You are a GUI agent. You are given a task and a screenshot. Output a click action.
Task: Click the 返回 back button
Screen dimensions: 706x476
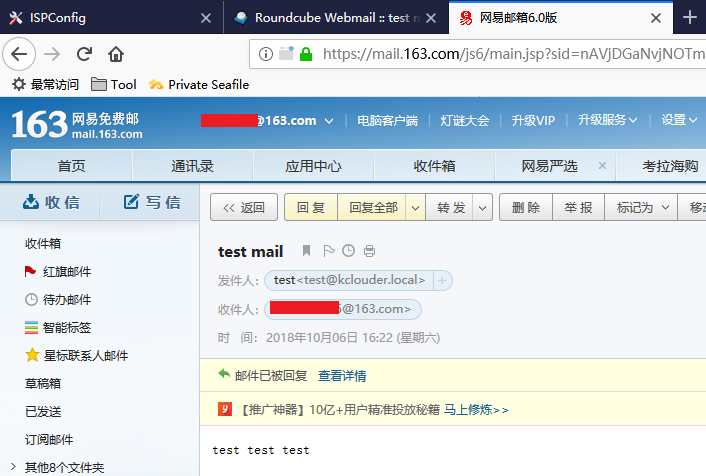pyautogui.click(x=244, y=208)
